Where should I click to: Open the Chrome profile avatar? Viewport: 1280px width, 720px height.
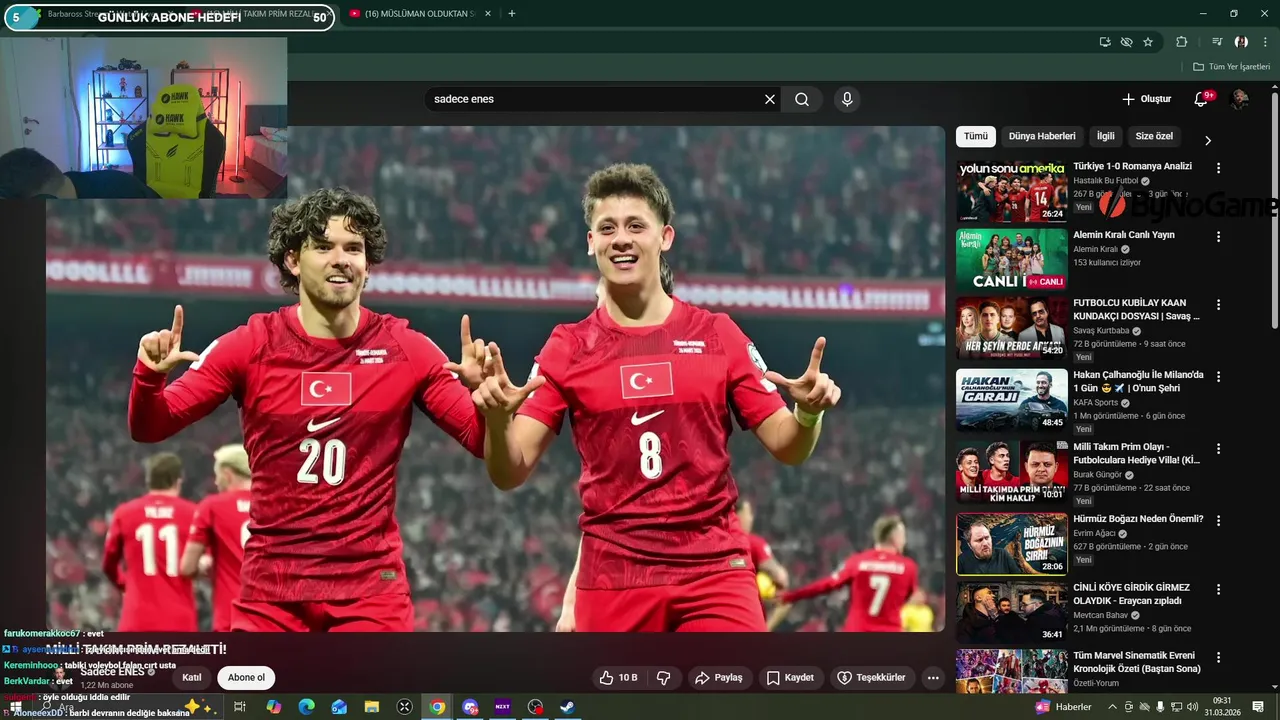click(1241, 42)
